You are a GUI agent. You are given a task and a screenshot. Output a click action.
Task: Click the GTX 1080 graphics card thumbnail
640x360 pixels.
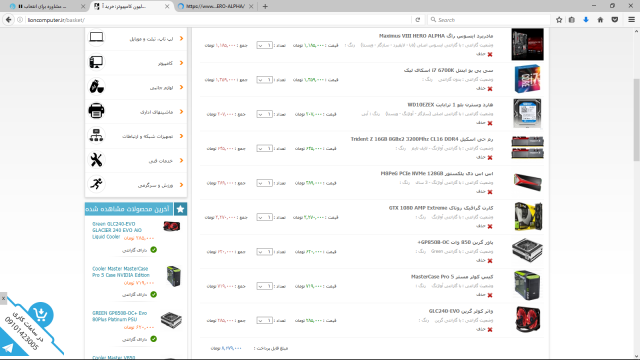point(528,216)
